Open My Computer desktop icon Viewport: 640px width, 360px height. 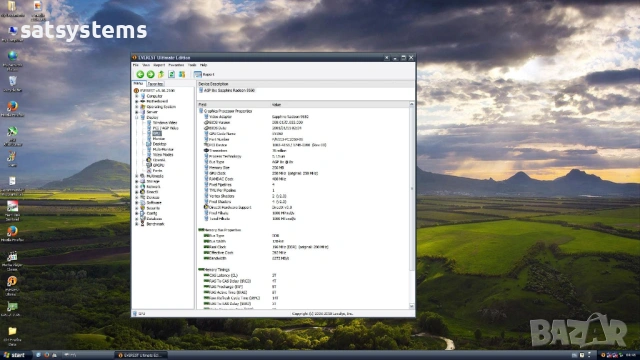(x=13, y=34)
